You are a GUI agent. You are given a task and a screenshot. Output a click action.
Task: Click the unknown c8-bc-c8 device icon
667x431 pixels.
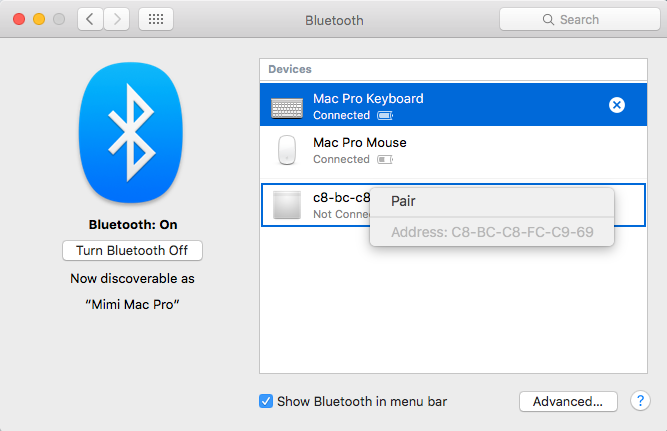point(287,205)
